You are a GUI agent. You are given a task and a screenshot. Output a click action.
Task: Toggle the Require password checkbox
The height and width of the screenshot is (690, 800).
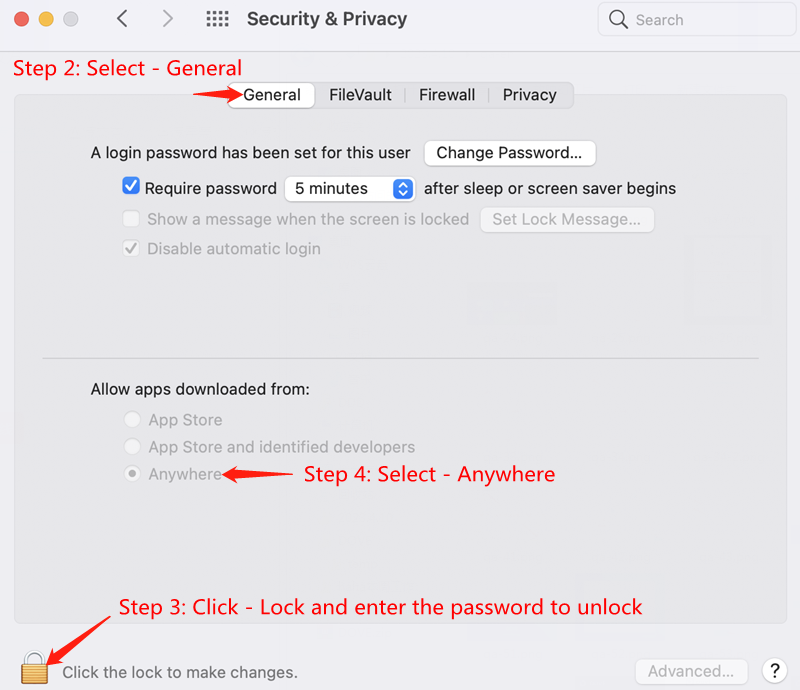click(131, 187)
